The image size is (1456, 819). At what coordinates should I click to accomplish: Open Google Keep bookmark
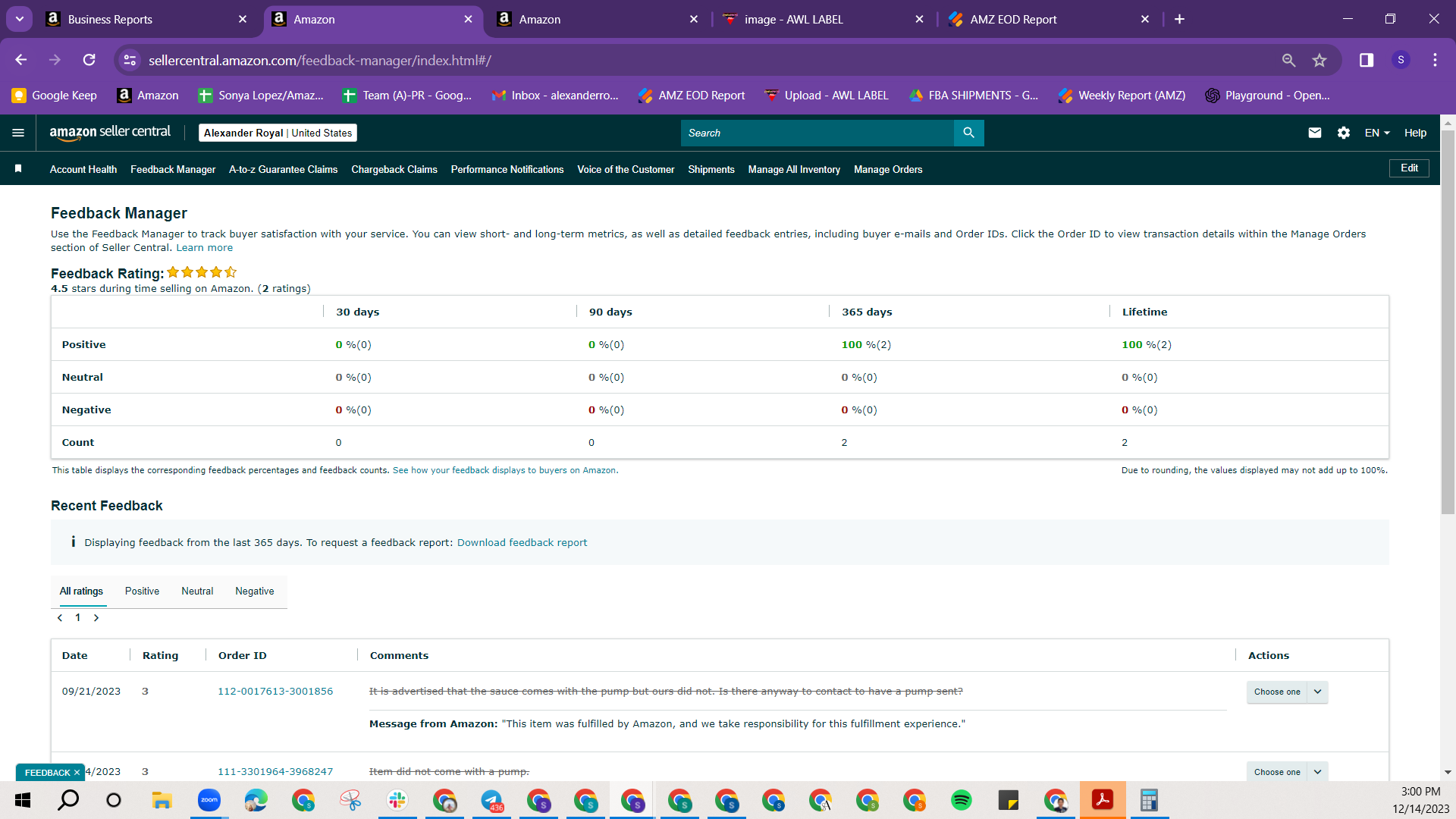pos(55,95)
